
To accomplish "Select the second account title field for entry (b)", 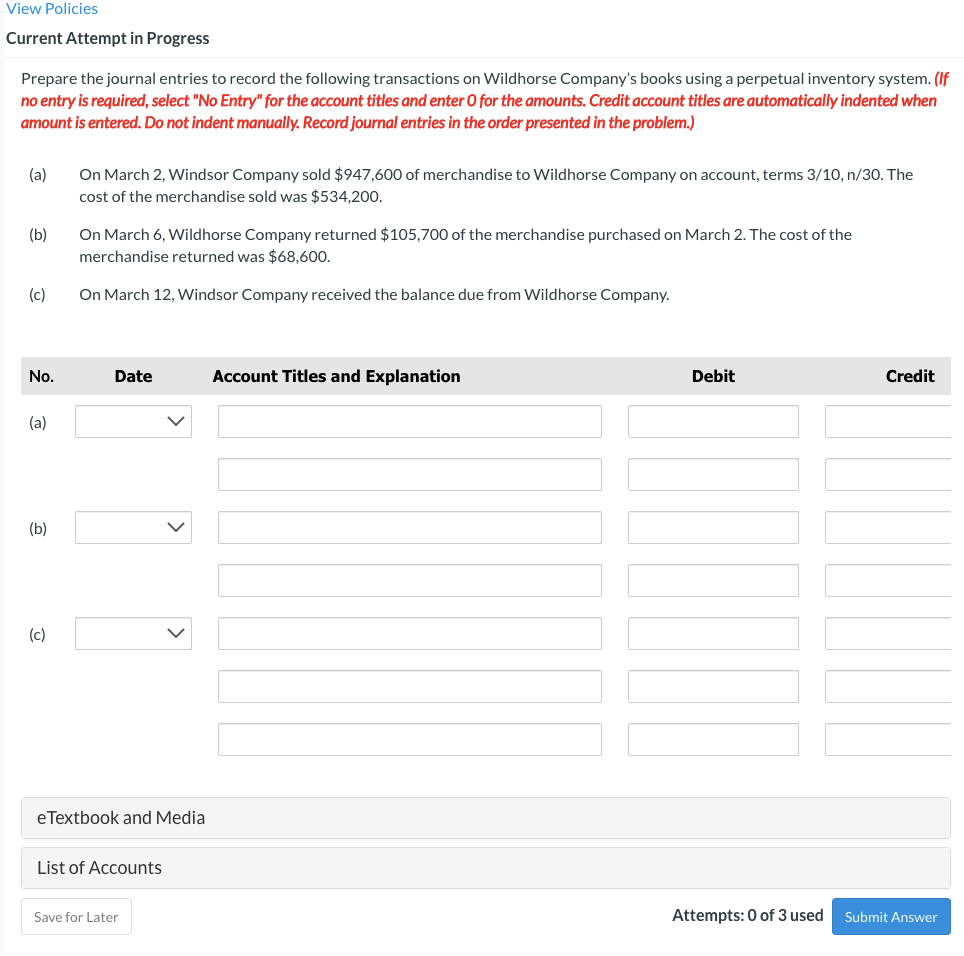I will click(409, 580).
